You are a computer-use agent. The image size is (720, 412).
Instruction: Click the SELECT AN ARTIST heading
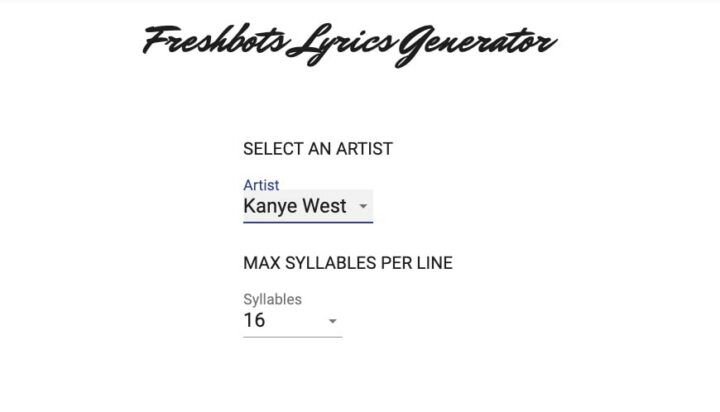click(x=318, y=149)
